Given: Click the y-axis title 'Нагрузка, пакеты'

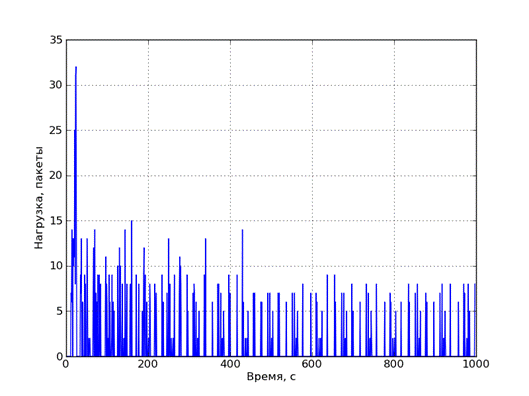Looking at the screenshot, I should pos(39,198).
